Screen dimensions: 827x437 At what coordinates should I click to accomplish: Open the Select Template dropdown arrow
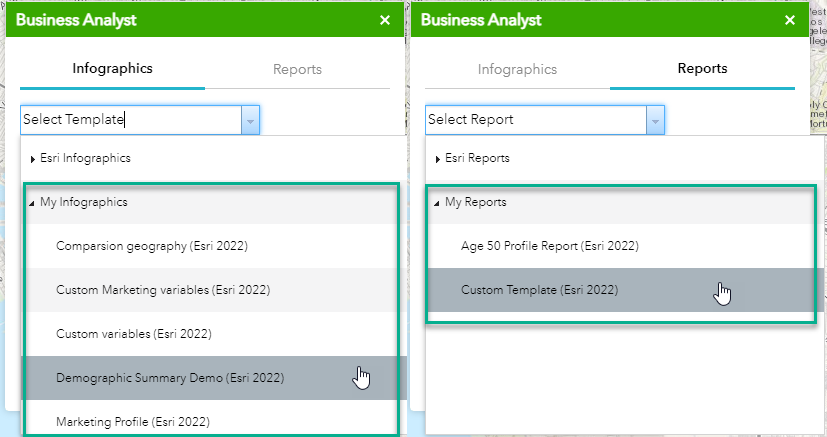pos(250,120)
